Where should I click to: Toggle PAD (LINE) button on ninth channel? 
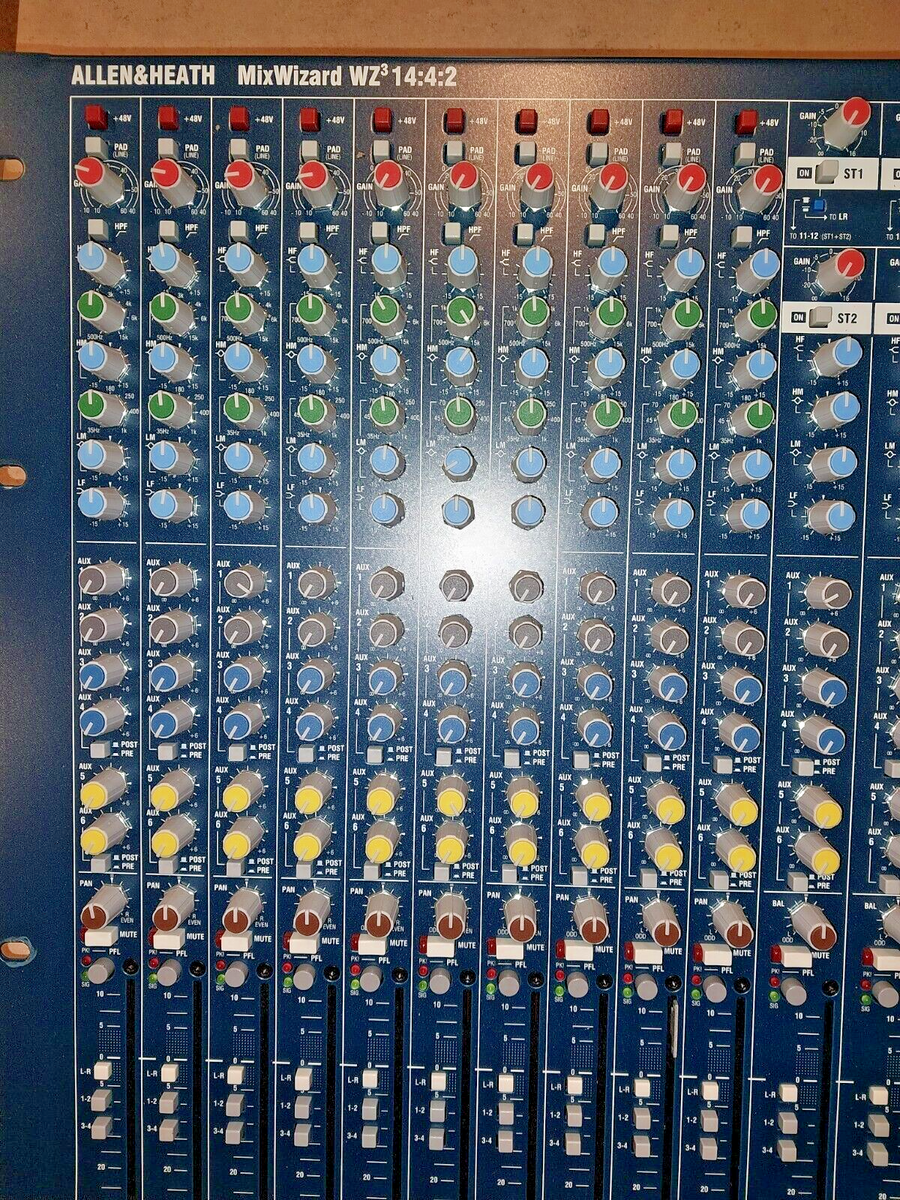click(x=671, y=153)
